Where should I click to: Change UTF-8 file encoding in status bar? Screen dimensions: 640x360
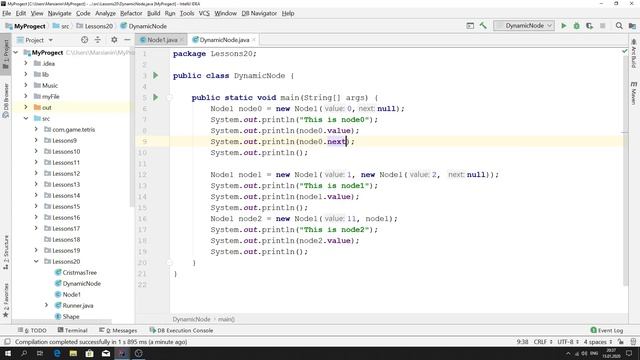coord(568,342)
